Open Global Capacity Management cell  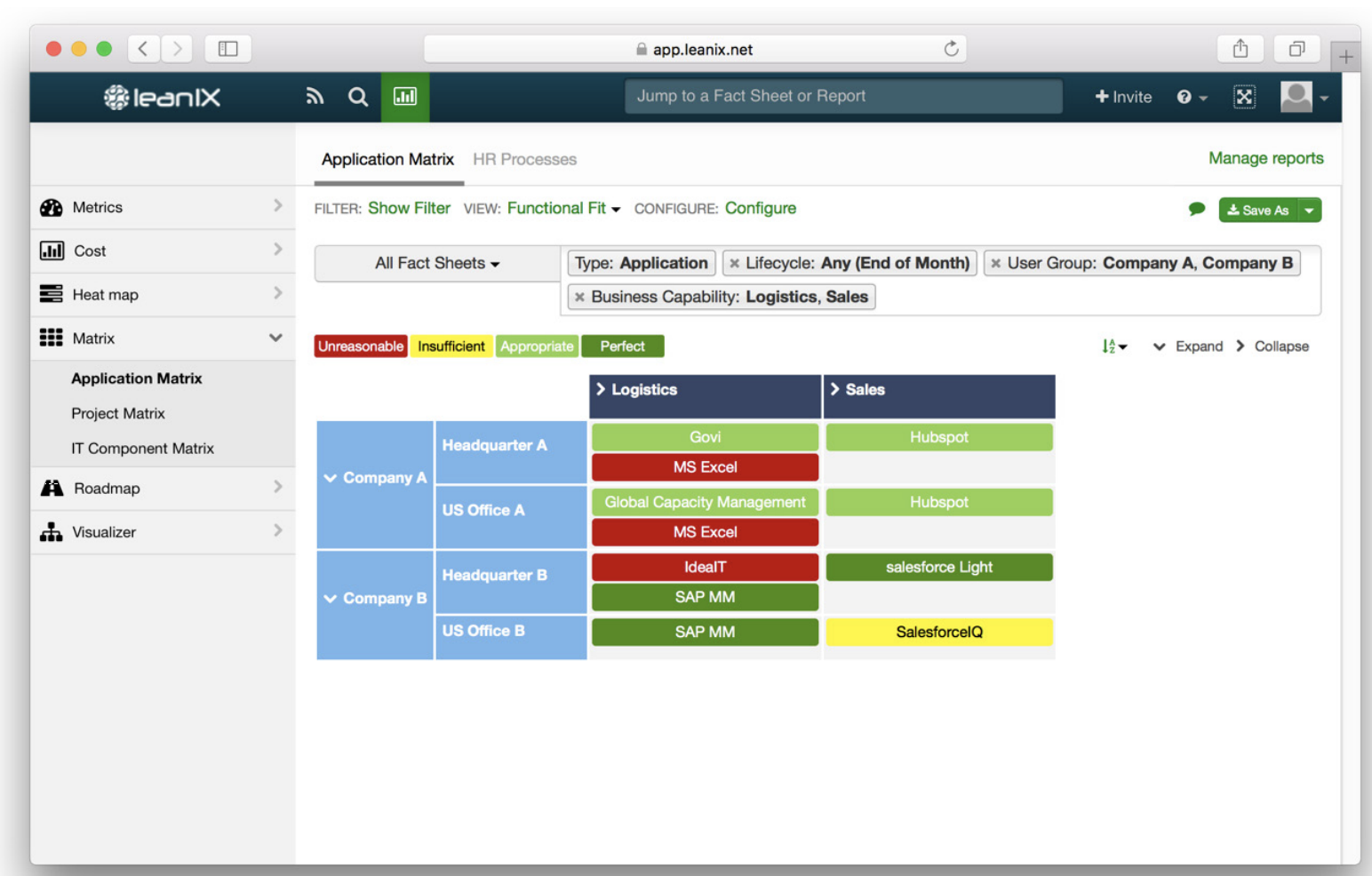pos(705,502)
